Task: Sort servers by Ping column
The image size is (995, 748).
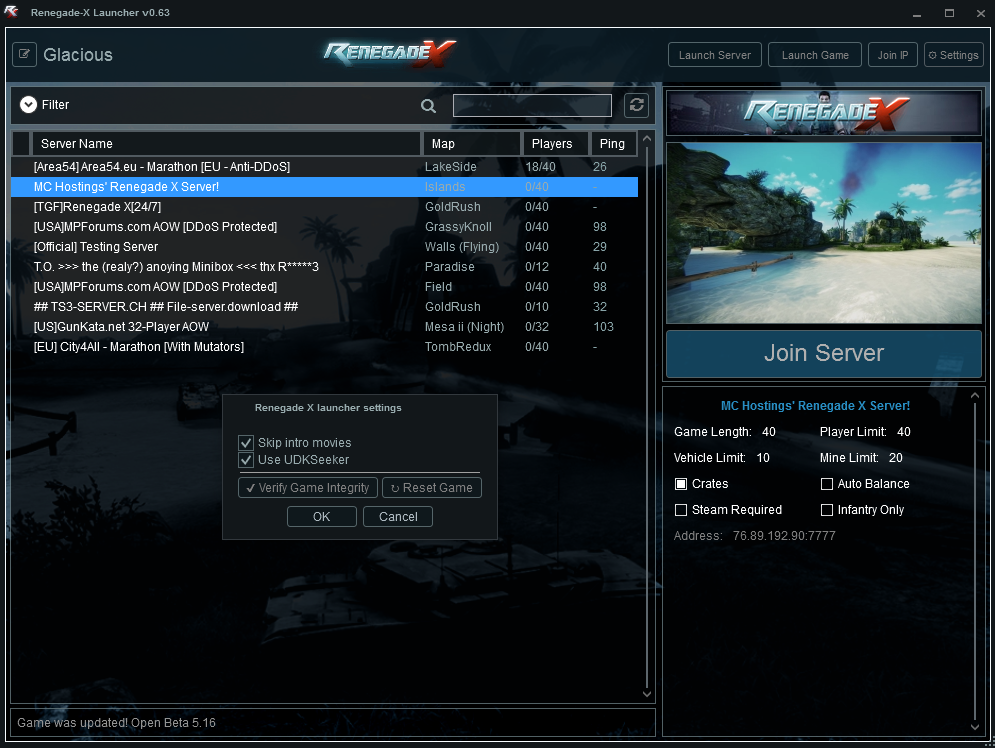Action: coord(613,144)
